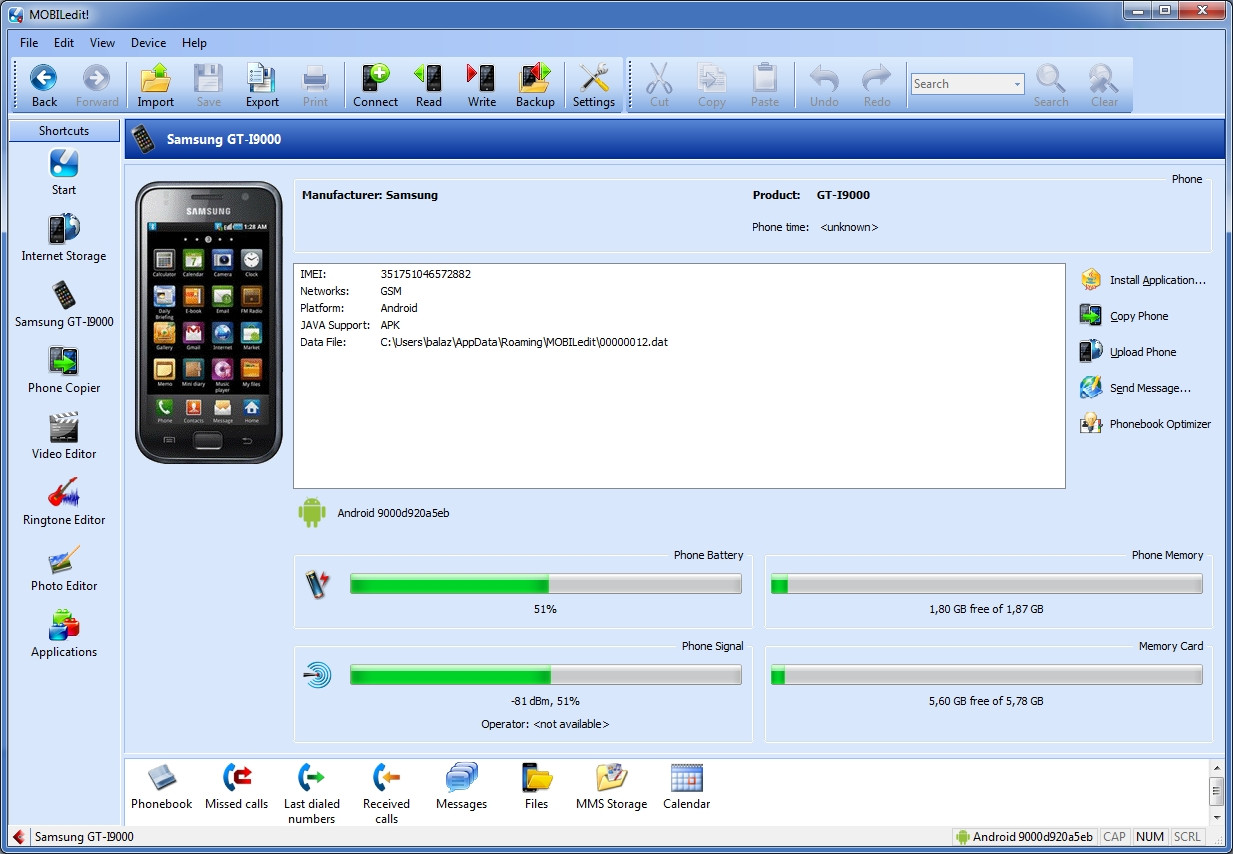Viewport: 1233px width, 854px height.
Task: Click the Android 9000d920a5eb device label
Action: pyautogui.click(x=393, y=513)
